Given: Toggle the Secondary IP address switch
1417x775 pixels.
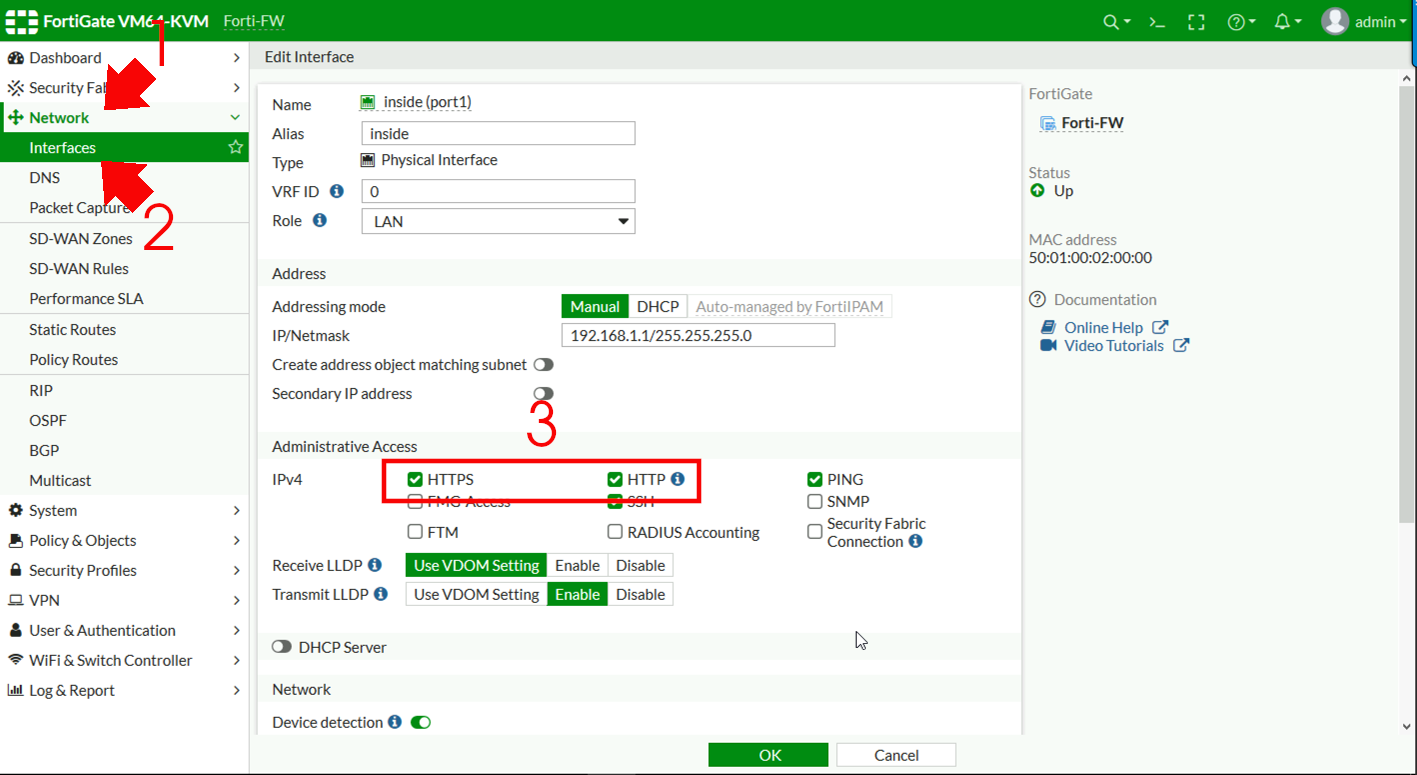Looking at the screenshot, I should [543, 394].
